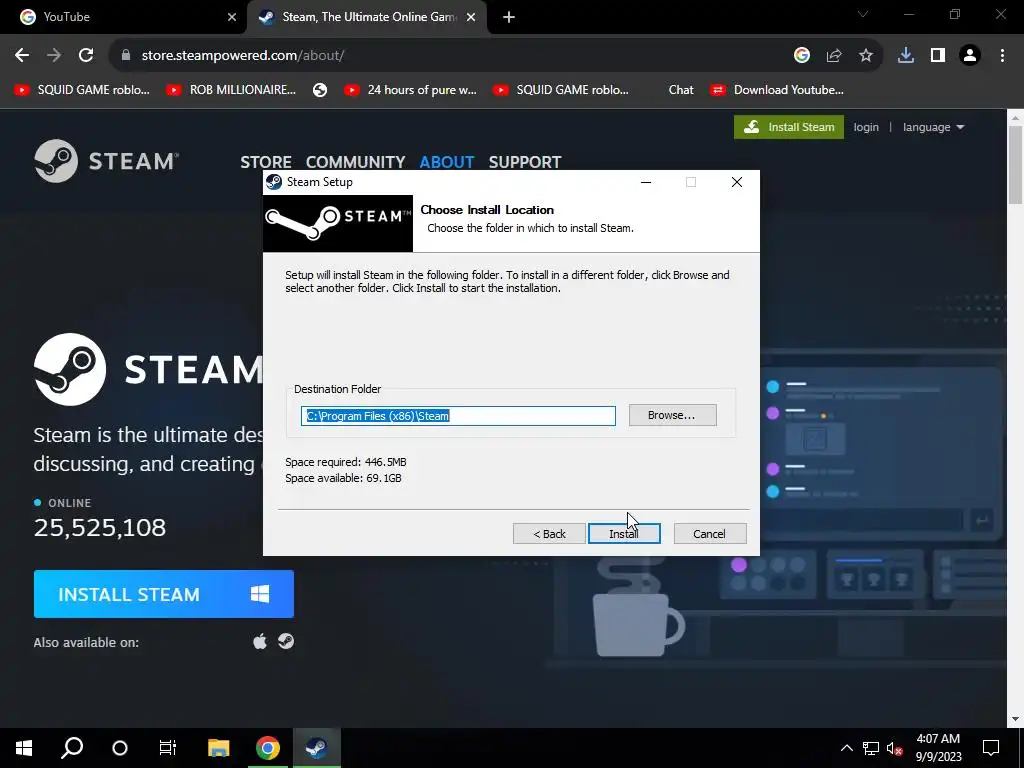Open 24 hours of pure w... bookmark

[x=411, y=90]
